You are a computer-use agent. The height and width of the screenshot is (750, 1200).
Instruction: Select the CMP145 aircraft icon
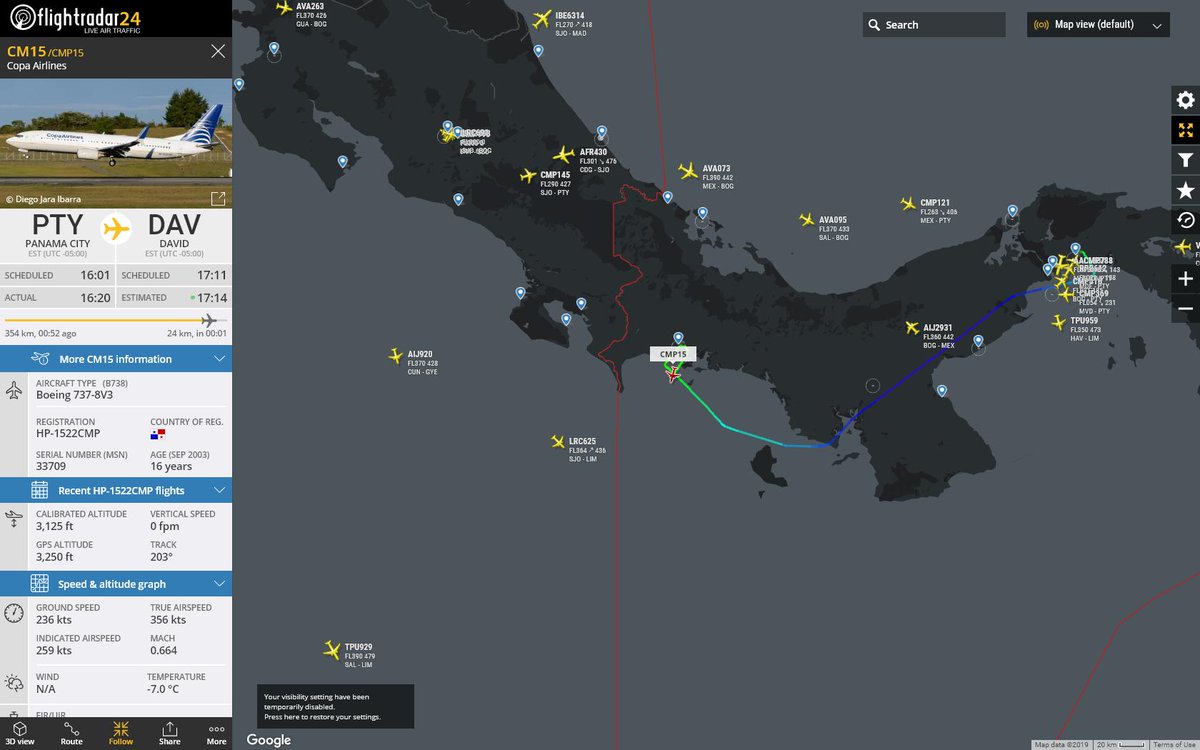click(528, 176)
